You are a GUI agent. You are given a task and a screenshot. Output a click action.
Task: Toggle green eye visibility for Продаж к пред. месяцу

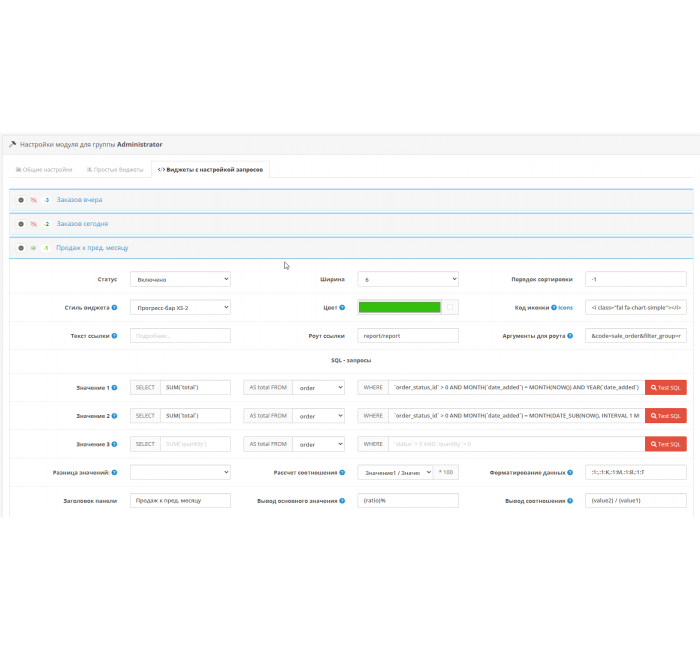click(x=33, y=248)
